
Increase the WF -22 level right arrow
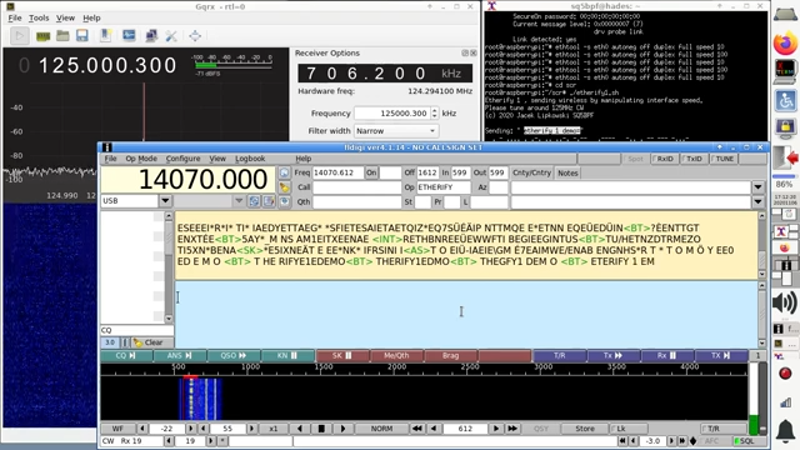[x=190, y=429]
